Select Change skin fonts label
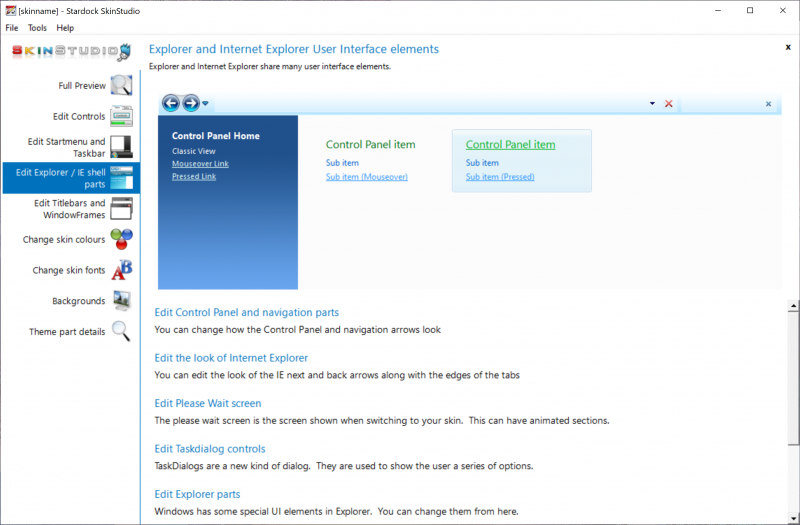This screenshot has width=800, height=525. 69,270
